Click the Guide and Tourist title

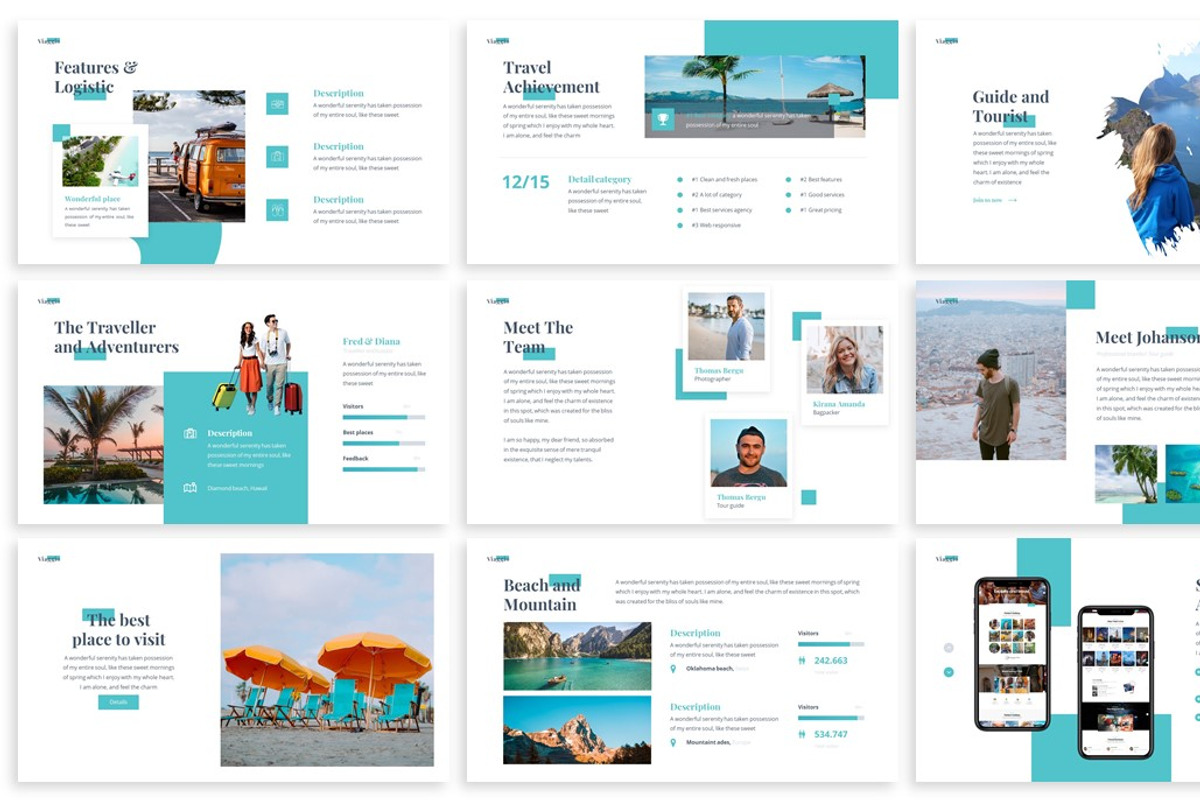(x=1010, y=106)
